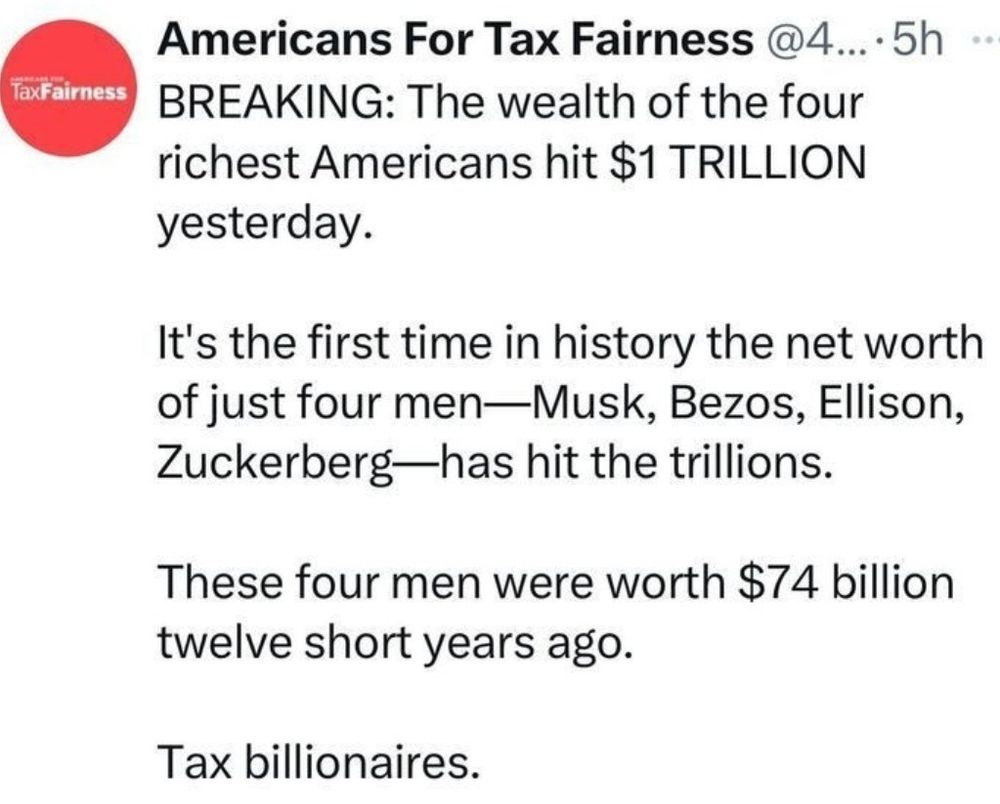Click the "Tax billionaires." closing line
The width and height of the screenshot is (1000, 804).
[313, 763]
